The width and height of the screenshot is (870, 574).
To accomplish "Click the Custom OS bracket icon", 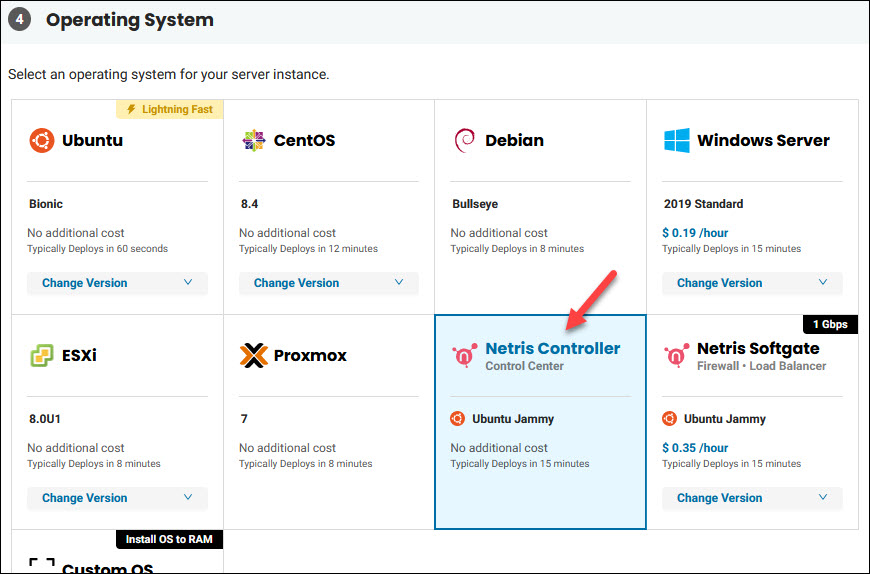I will click(x=42, y=565).
